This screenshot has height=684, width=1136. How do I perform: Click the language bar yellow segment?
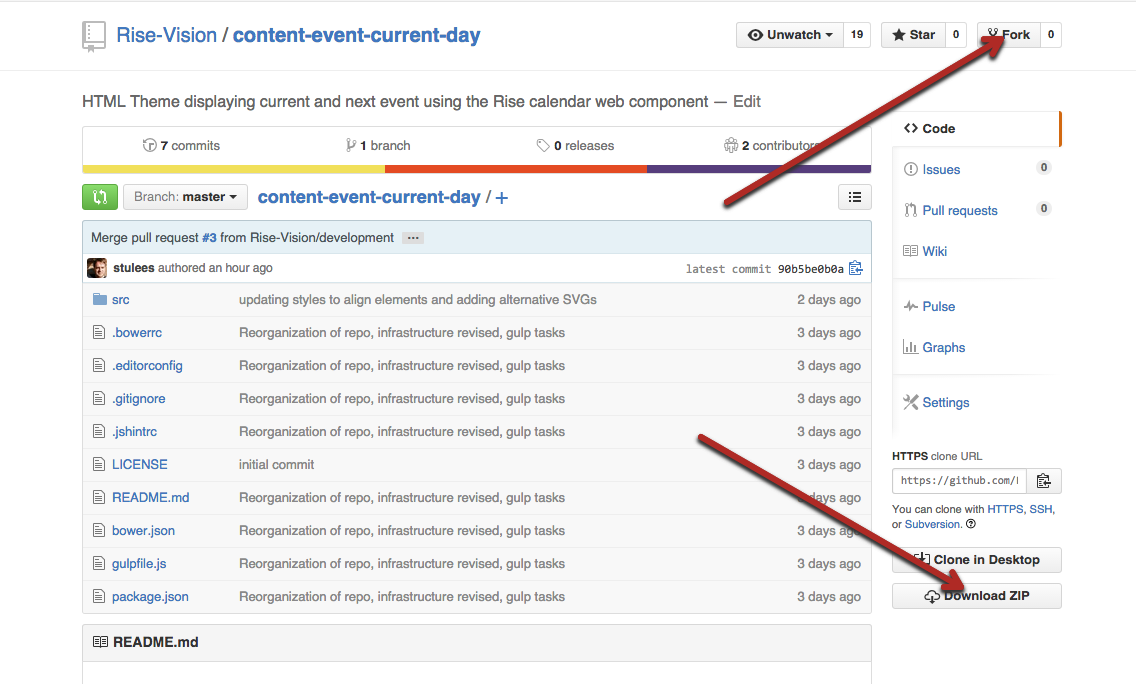[233, 169]
